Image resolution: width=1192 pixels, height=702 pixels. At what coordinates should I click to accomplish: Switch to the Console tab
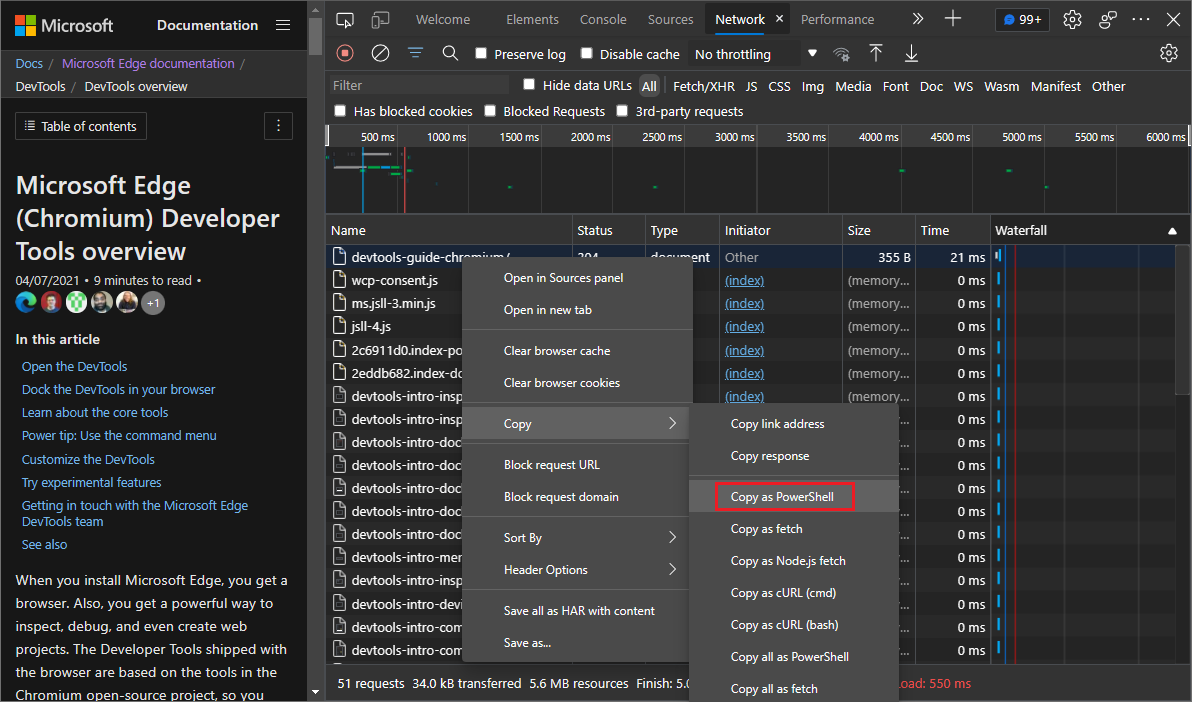[x=603, y=19]
